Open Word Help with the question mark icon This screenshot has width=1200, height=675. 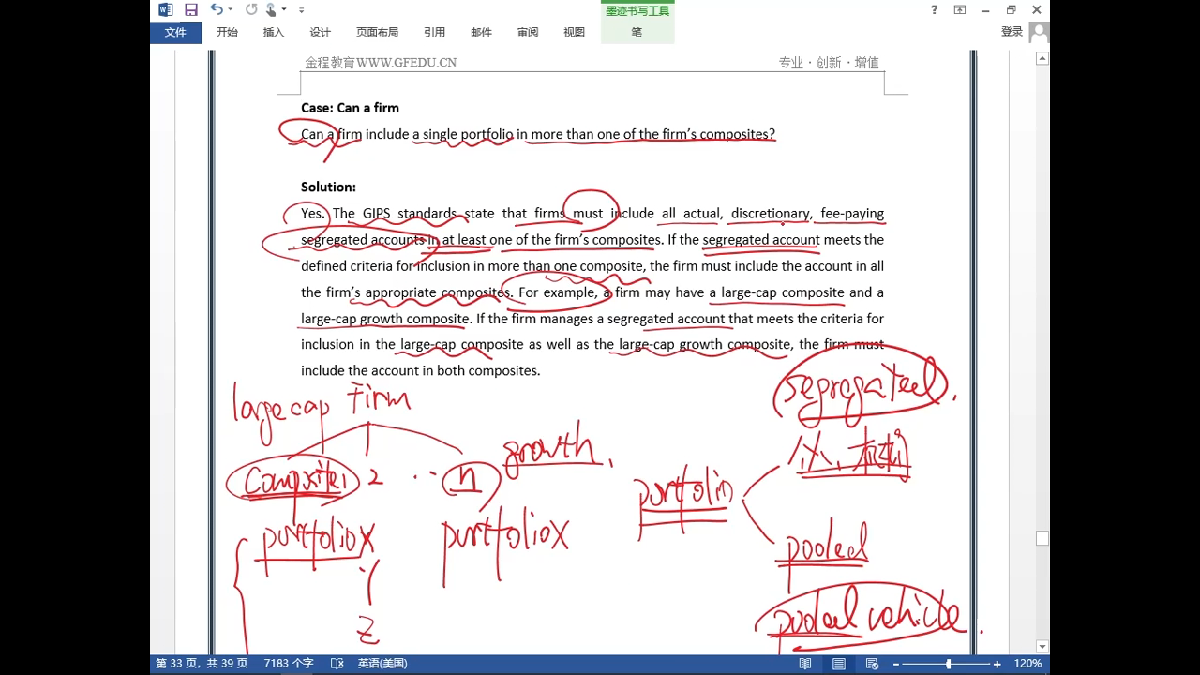click(x=935, y=10)
